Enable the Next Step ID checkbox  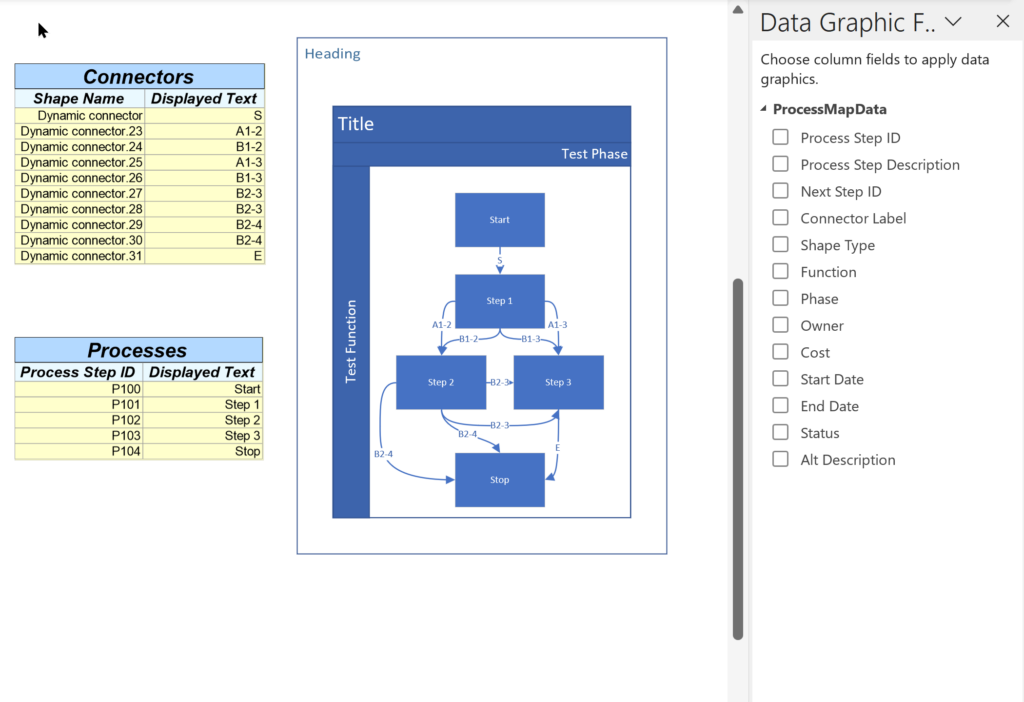tap(780, 191)
